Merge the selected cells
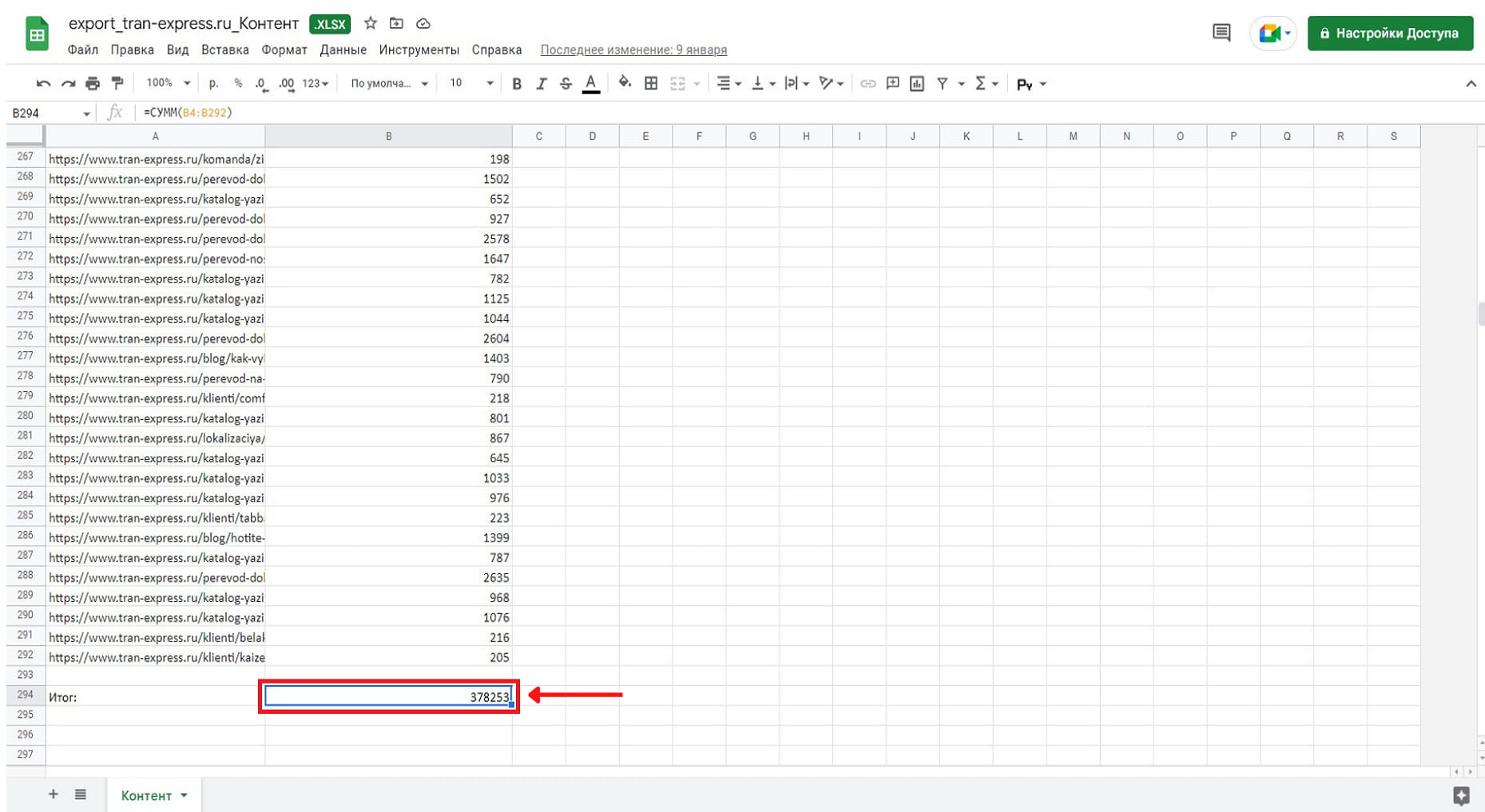Image resolution: width=1485 pixels, height=812 pixels. click(x=678, y=84)
